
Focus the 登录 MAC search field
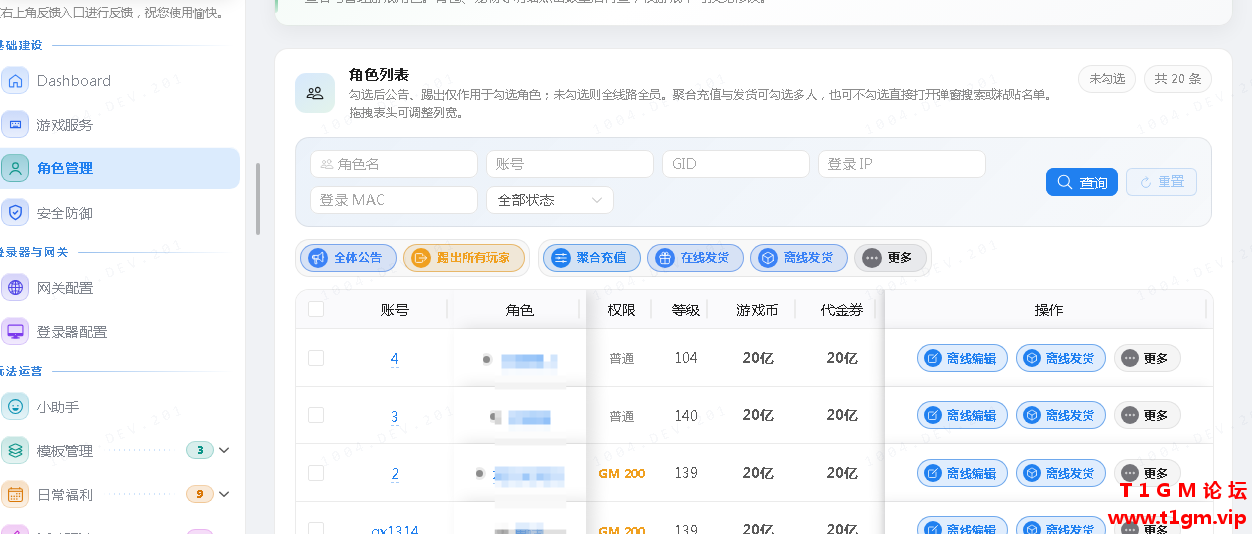pos(394,200)
